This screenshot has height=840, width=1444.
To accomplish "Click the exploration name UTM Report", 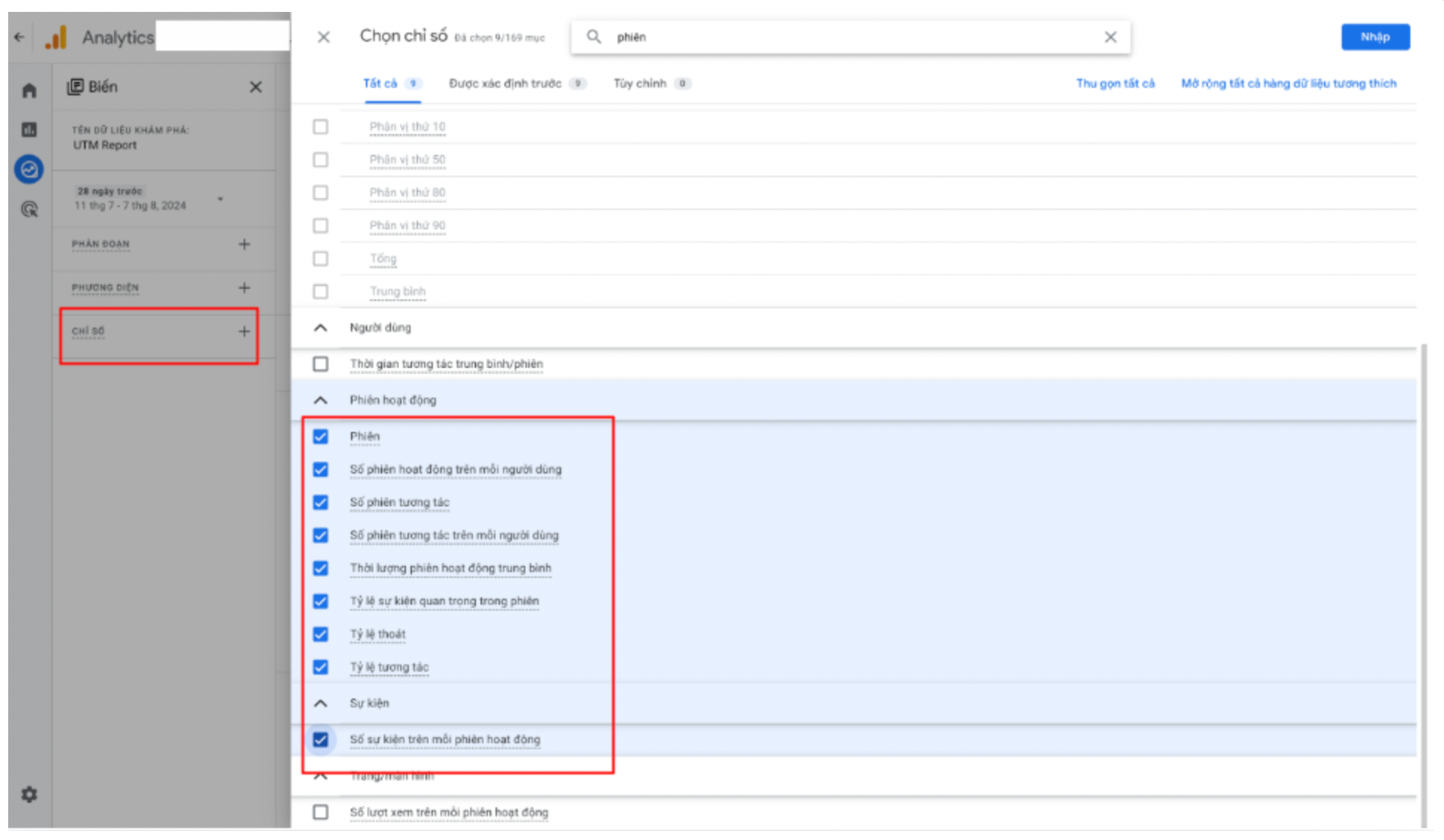I will click(105, 145).
